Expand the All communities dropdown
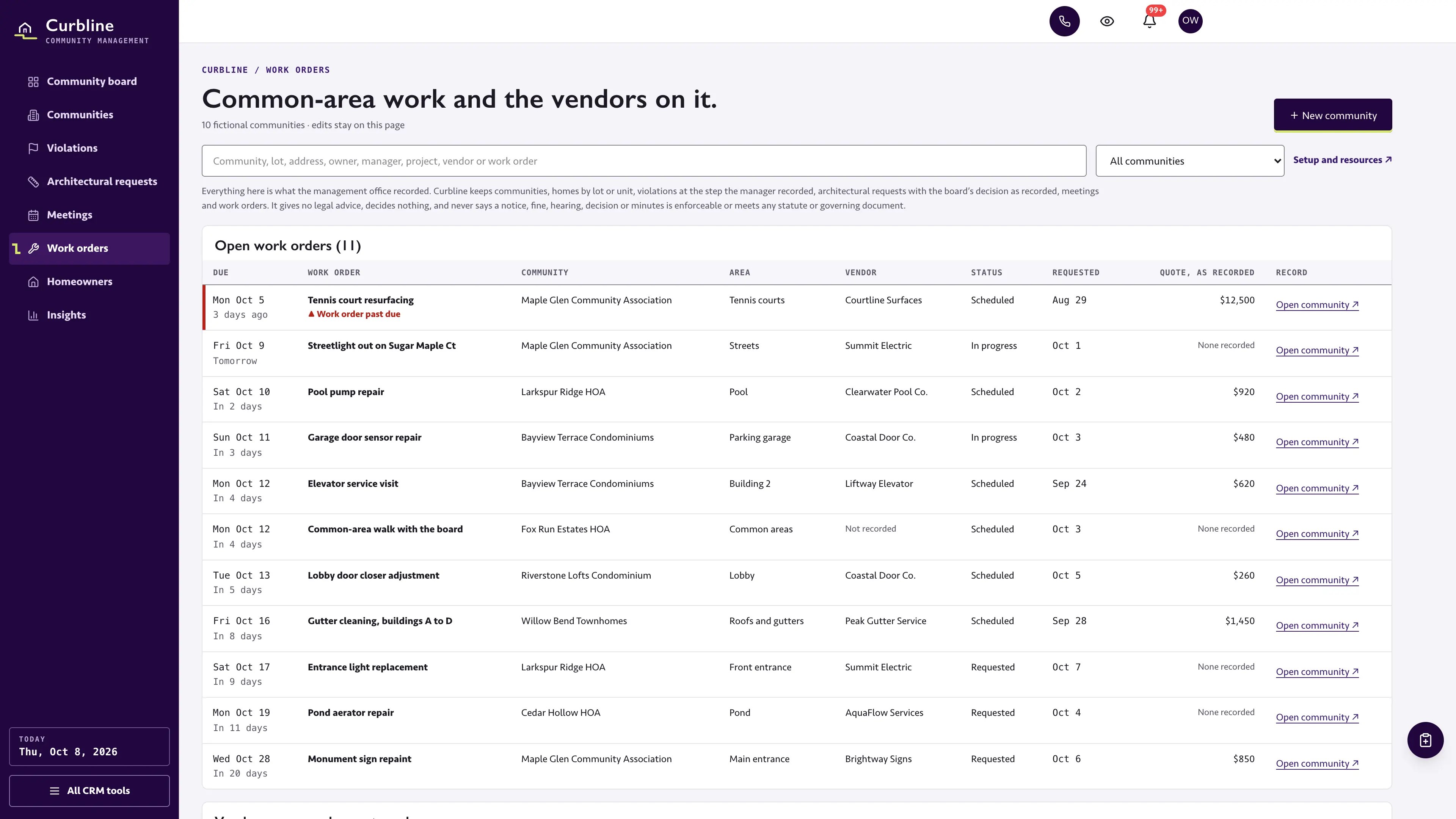 click(x=1189, y=161)
